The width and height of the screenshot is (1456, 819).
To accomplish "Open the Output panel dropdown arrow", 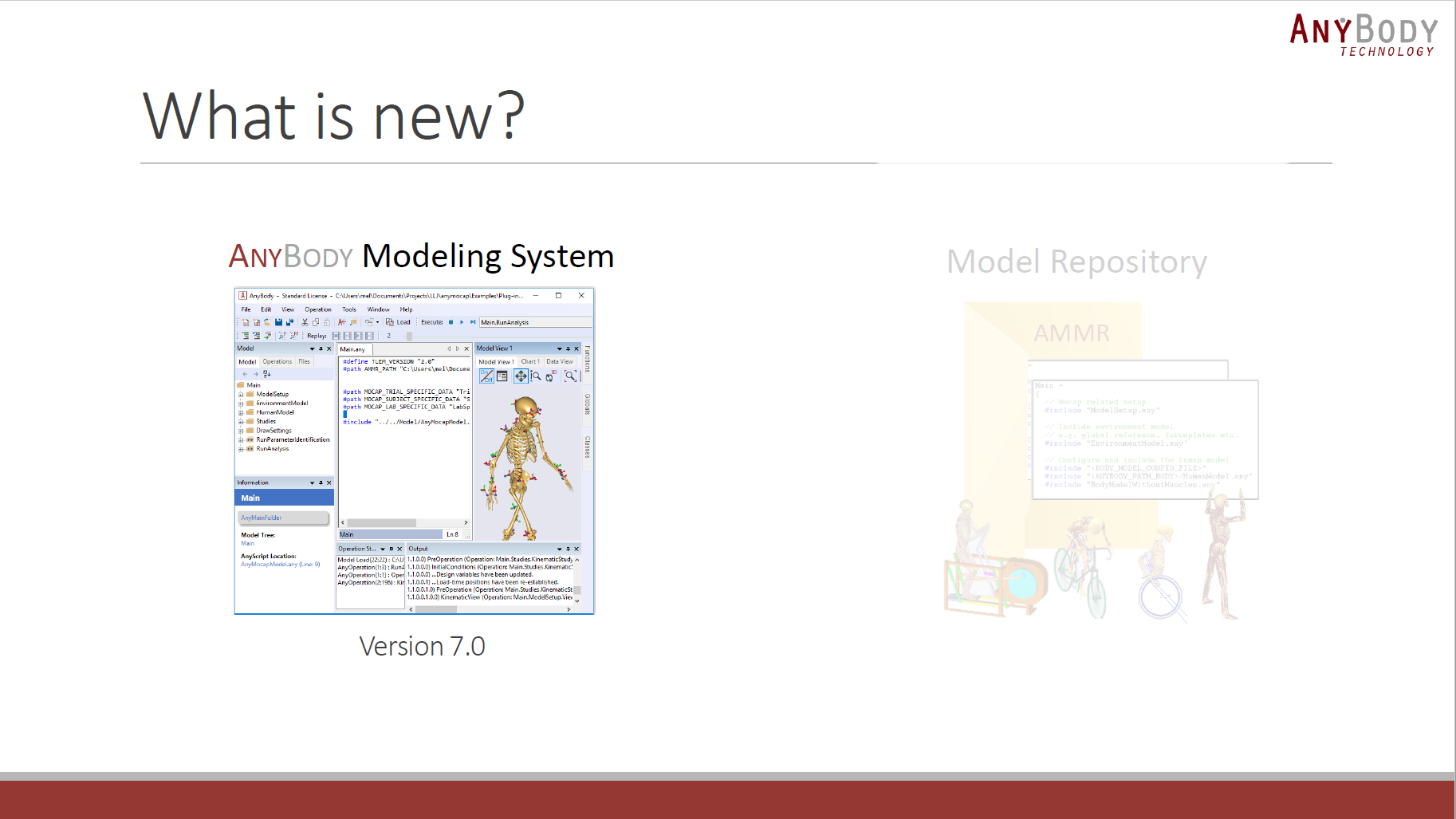I will tap(559, 549).
